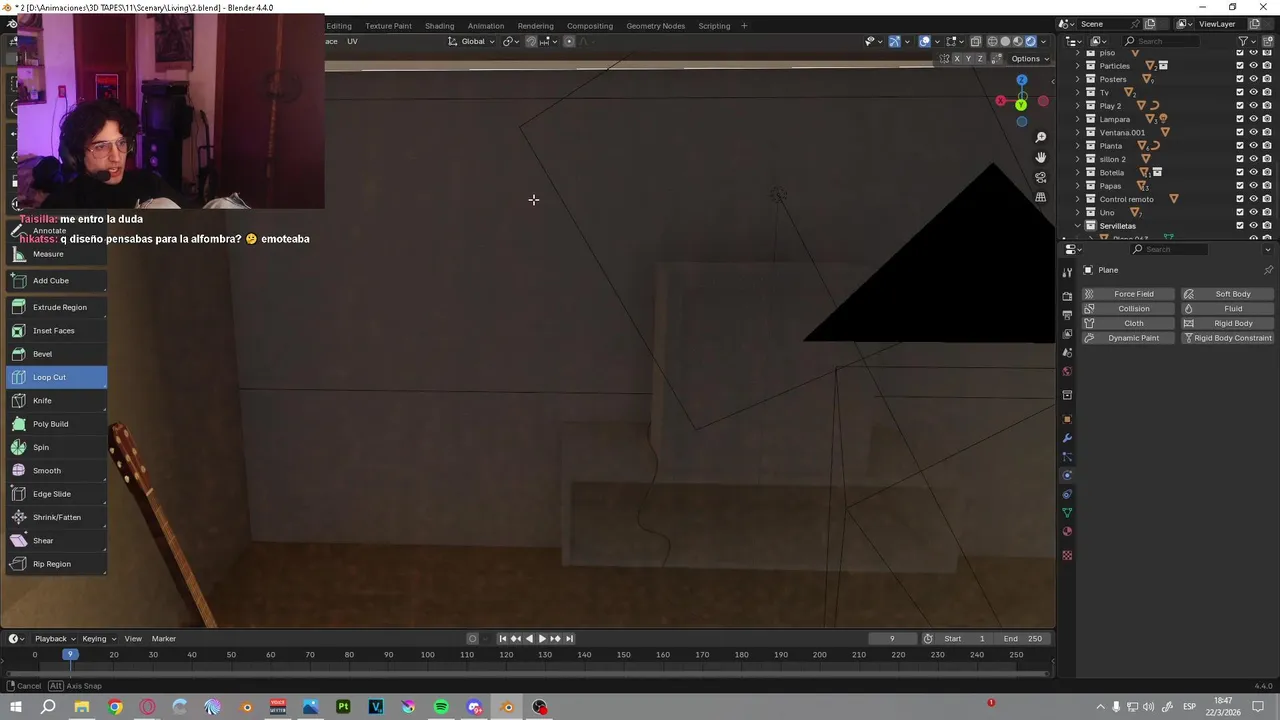Open the Keying dropdown in timeline
The height and width of the screenshot is (720, 1280).
pyautogui.click(x=98, y=638)
